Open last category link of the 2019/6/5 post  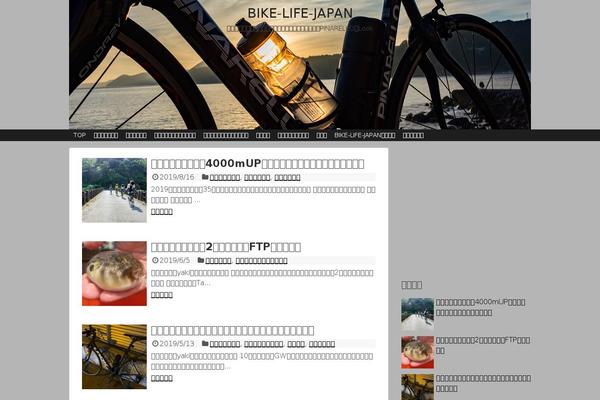pyautogui.click(x=261, y=261)
